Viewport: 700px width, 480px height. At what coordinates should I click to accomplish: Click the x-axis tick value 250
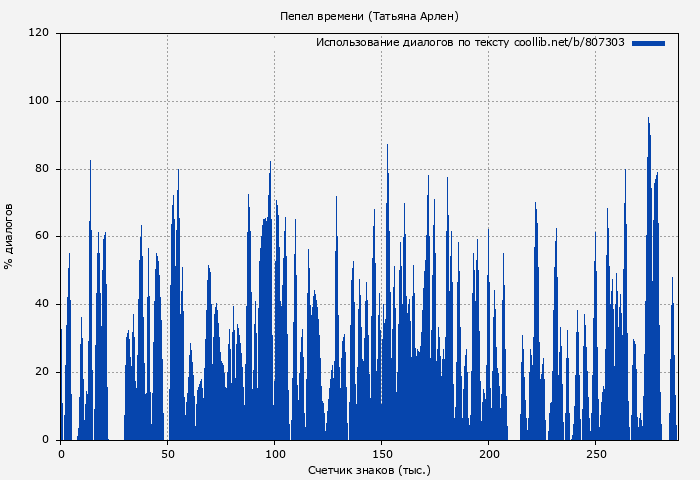tap(596, 453)
